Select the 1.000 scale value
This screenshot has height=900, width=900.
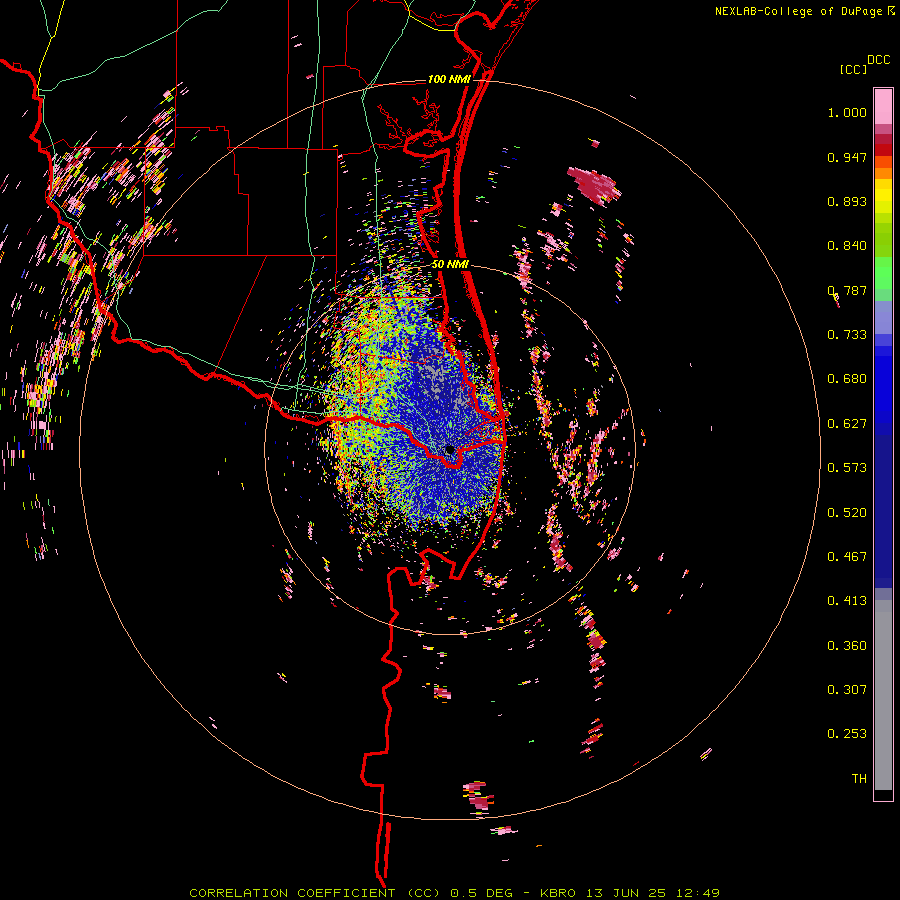[847, 112]
